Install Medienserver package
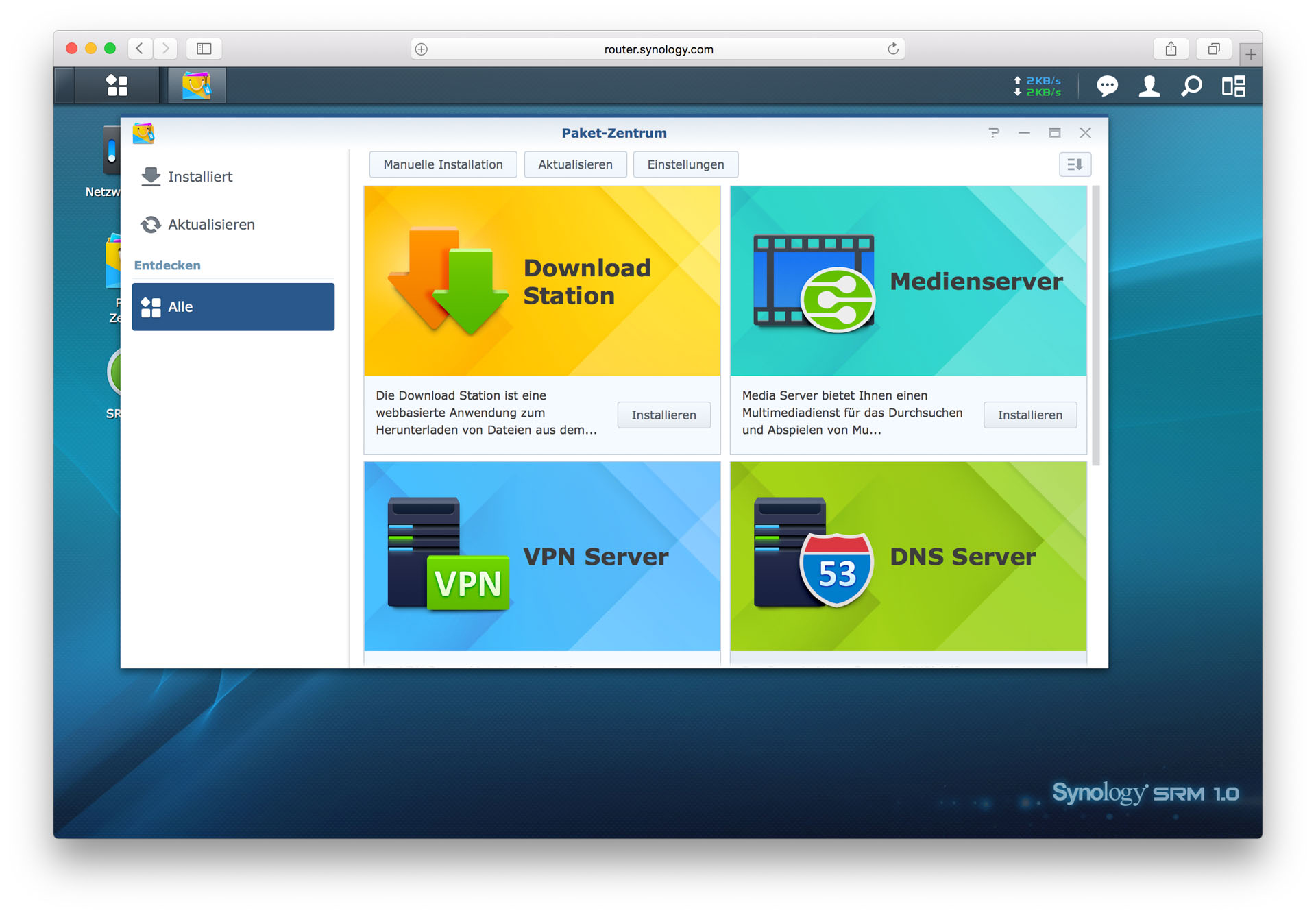1316x915 pixels. click(x=1029, y=415)
